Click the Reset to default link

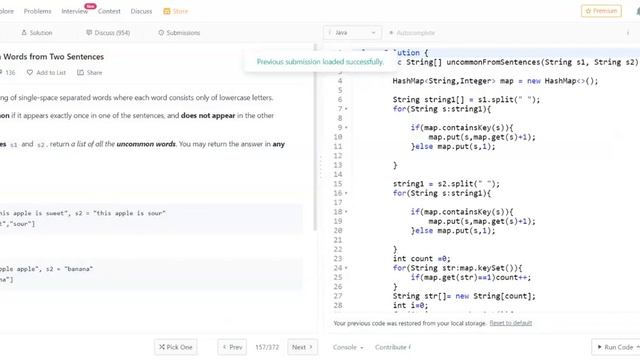511,323
